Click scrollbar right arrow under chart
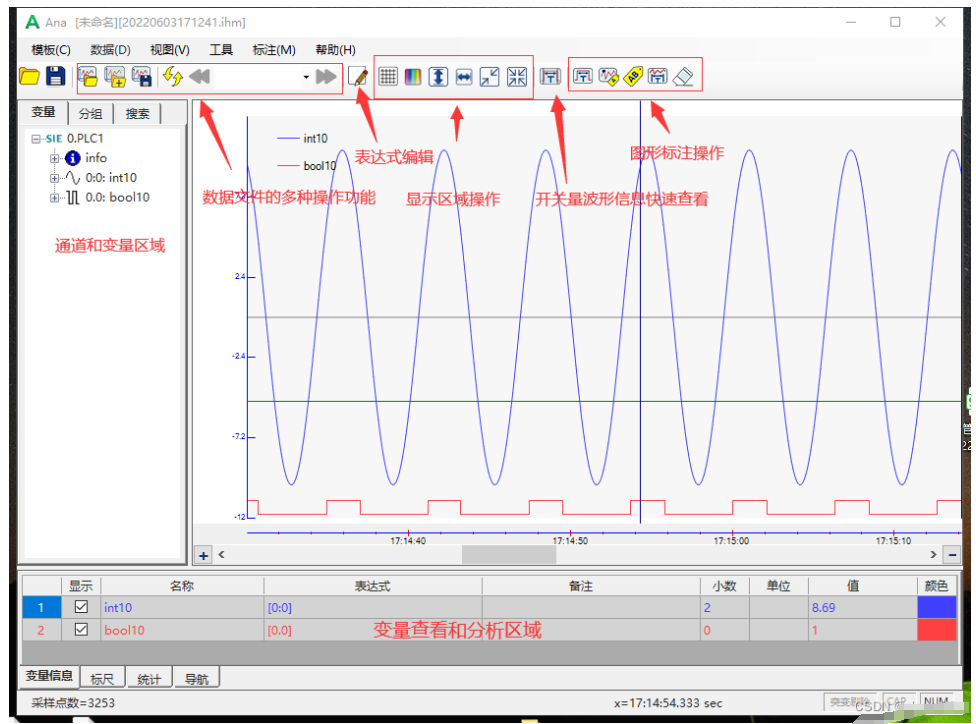976x724 pixels. [x=933, y=555]
